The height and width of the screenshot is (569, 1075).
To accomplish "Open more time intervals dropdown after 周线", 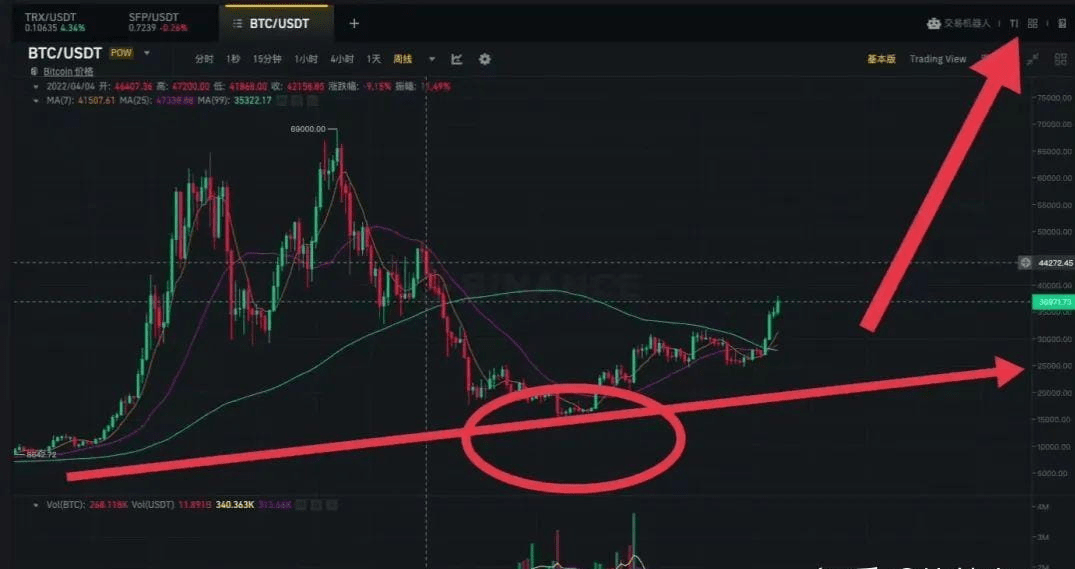I will [x=432, y=60].
